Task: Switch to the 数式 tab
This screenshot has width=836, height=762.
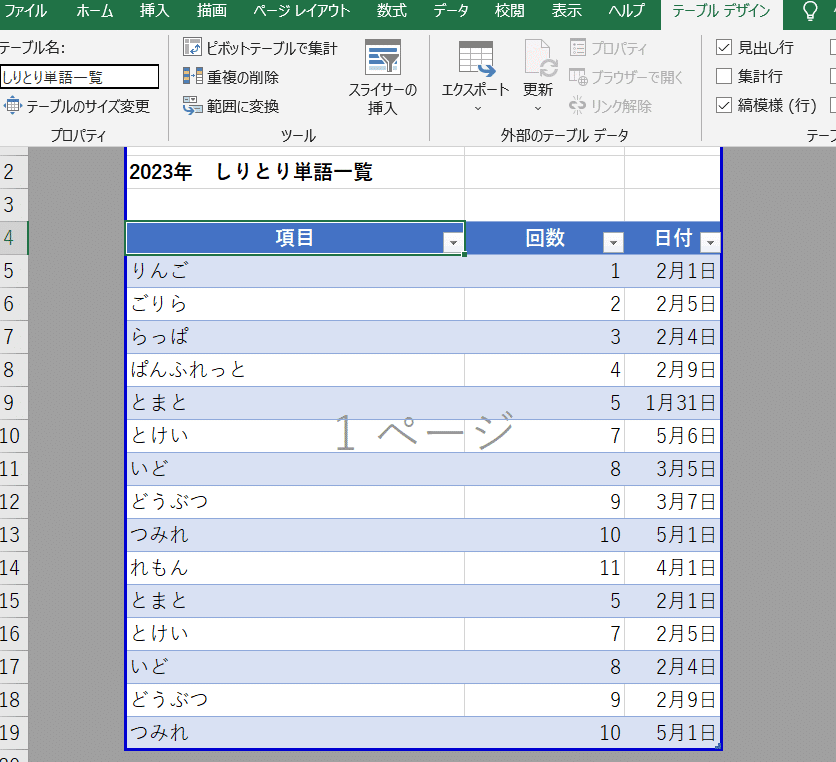Action: 392,11
